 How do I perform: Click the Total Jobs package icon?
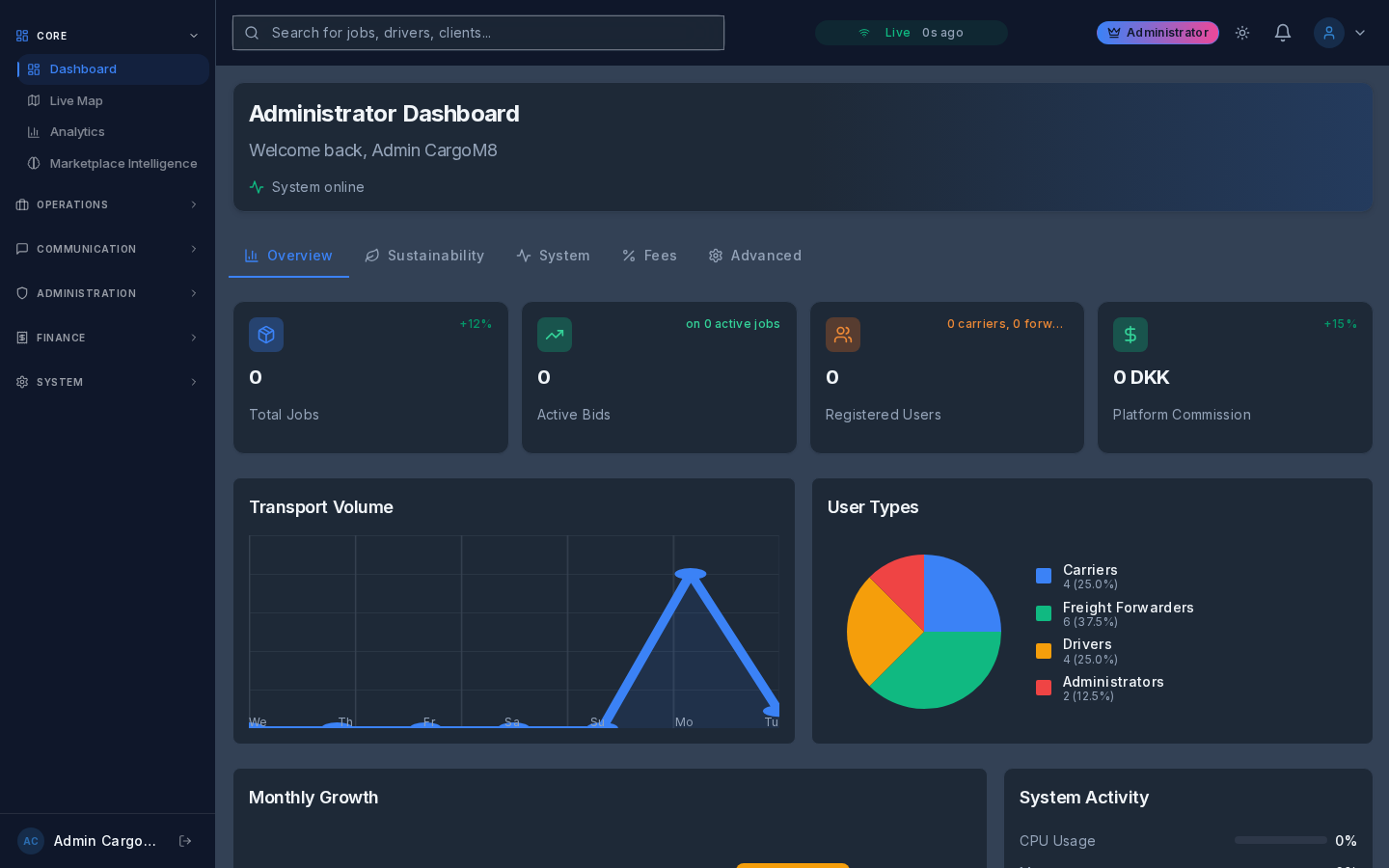pos(266,335)
